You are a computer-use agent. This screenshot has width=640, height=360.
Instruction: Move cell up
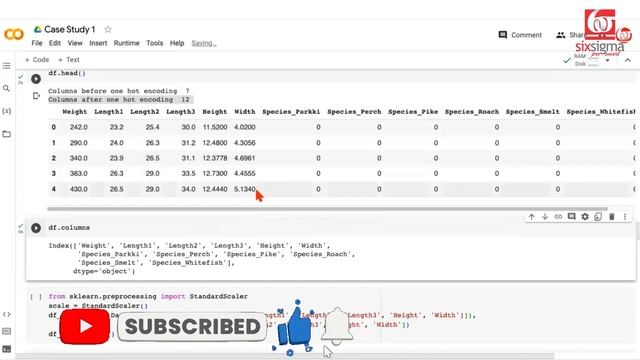click(531, 217)
